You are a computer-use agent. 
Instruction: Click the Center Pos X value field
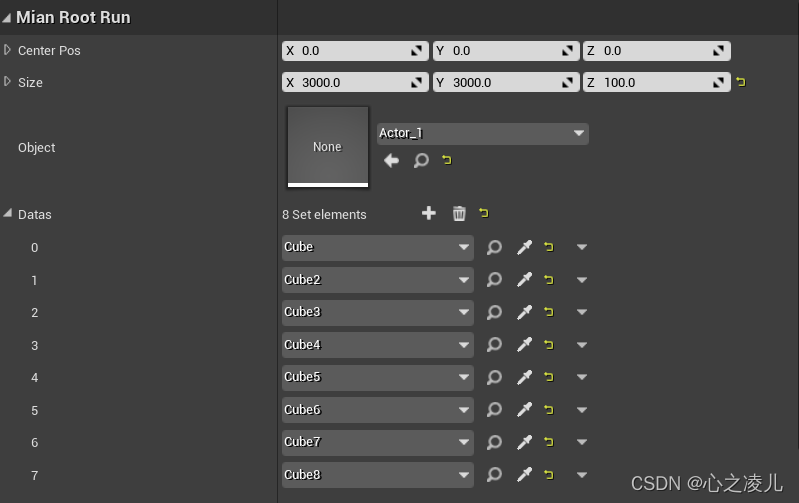[x=355, y=51]
